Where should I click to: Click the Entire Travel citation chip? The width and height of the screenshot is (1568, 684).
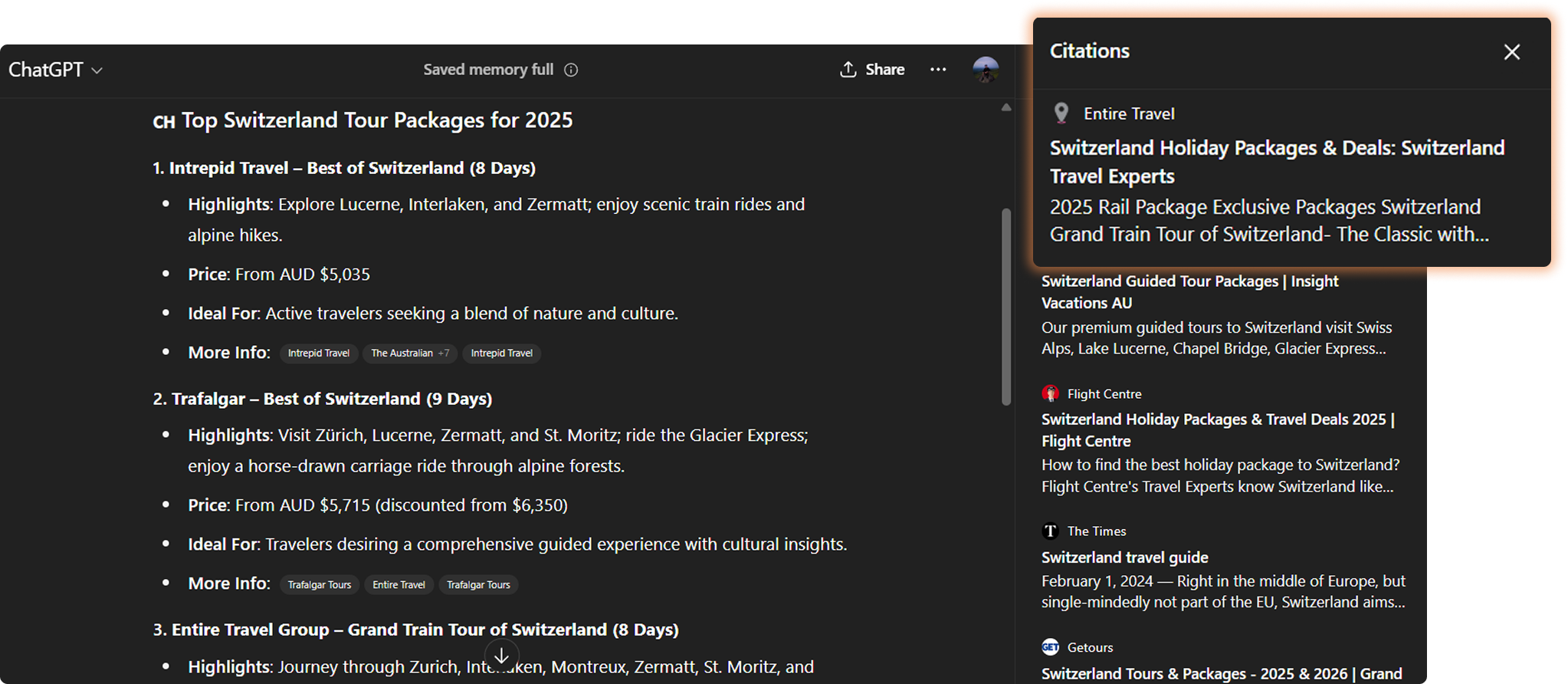pyautogui.click(x=399, y=585)
